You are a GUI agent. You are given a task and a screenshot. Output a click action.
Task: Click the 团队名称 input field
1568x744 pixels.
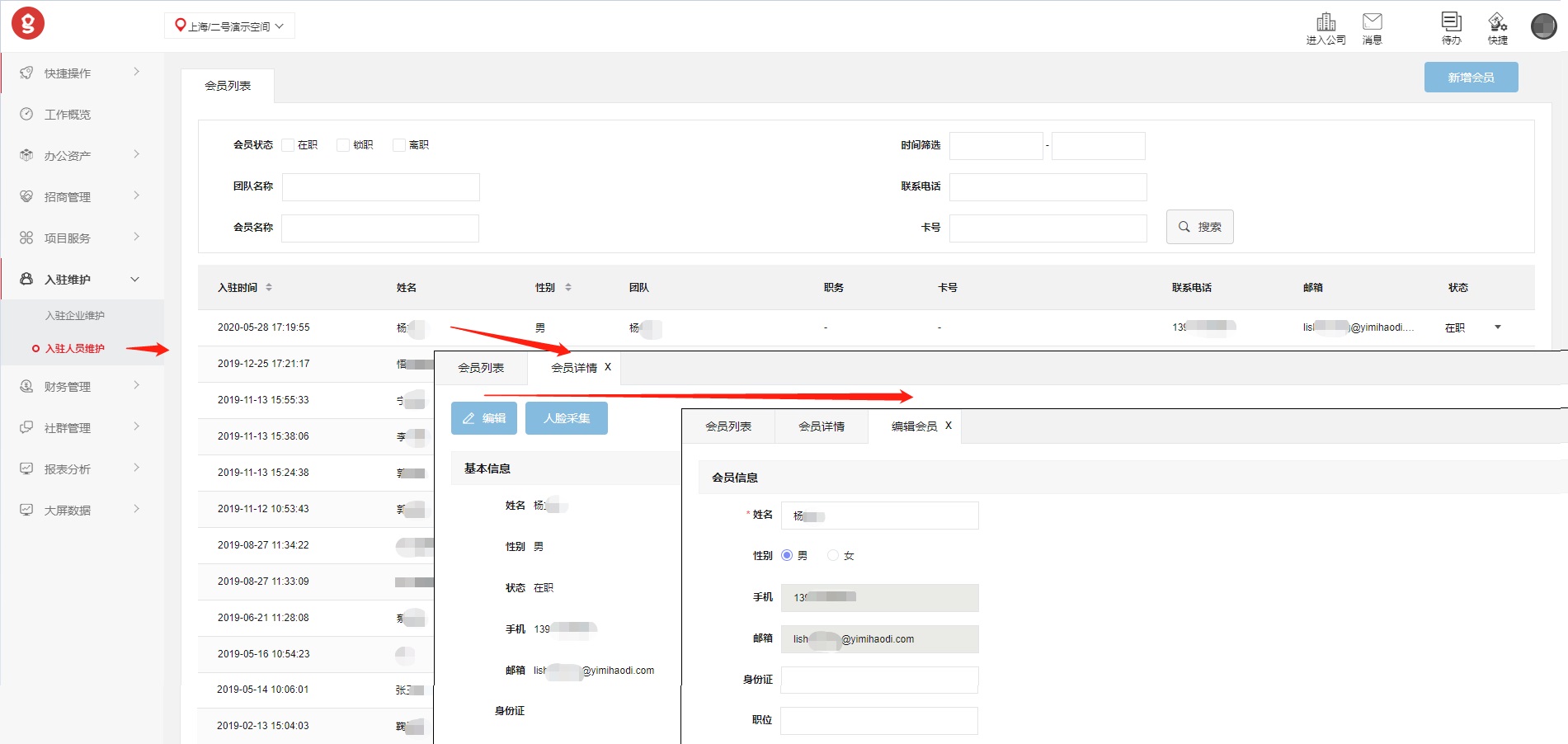(x=380, y=187)
